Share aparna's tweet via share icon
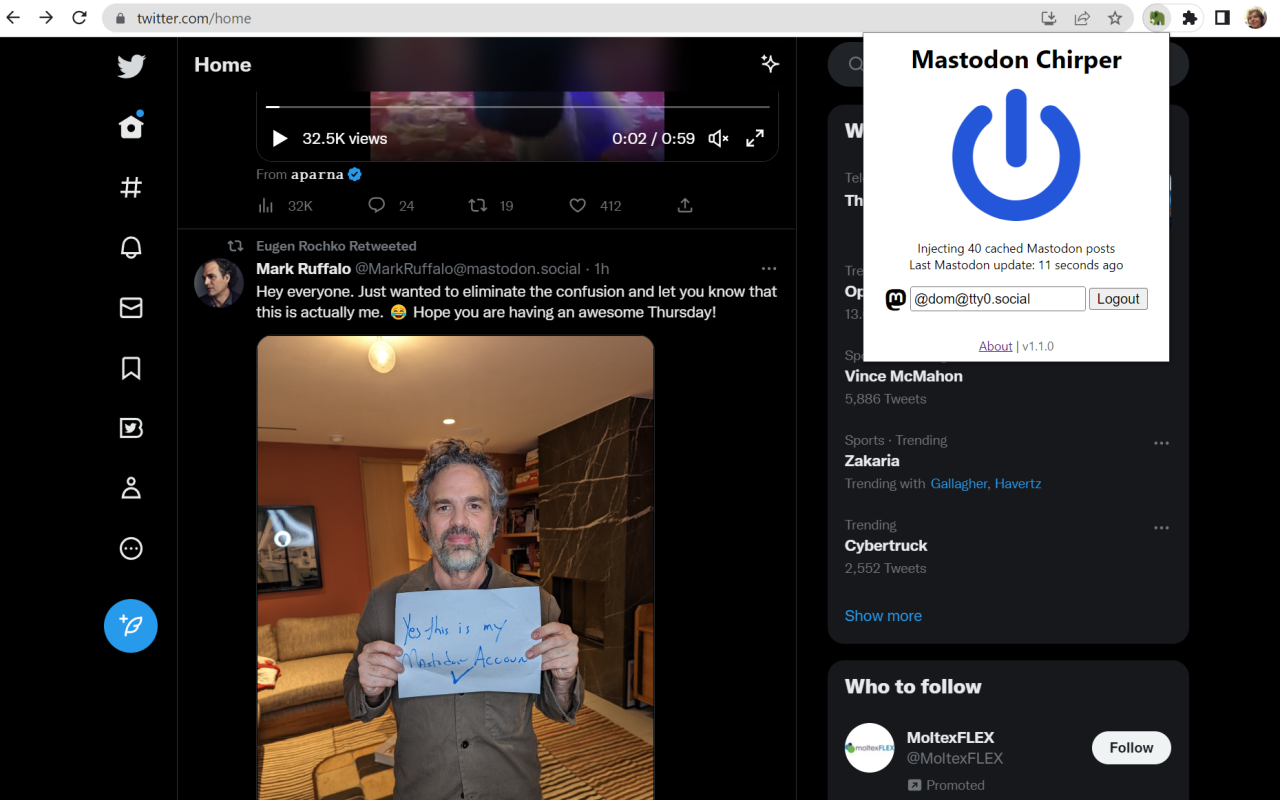1280x800 pixels. [x=685, y=205]
